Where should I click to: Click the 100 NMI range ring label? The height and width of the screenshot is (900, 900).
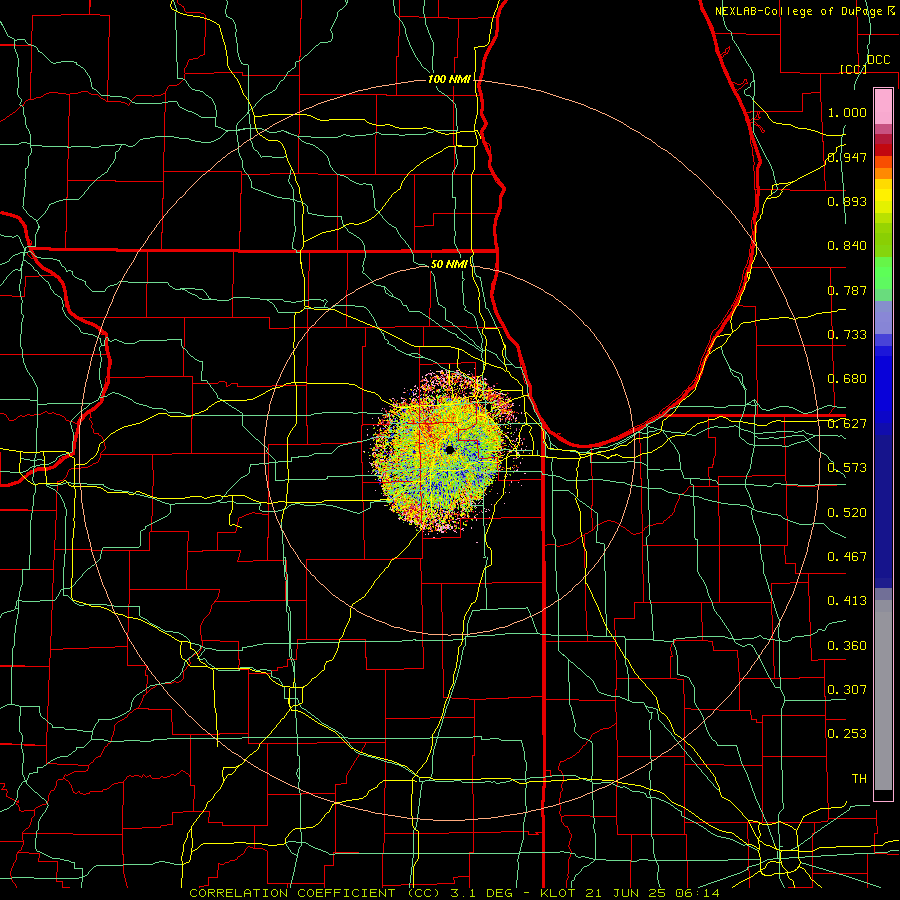point(449,79)
